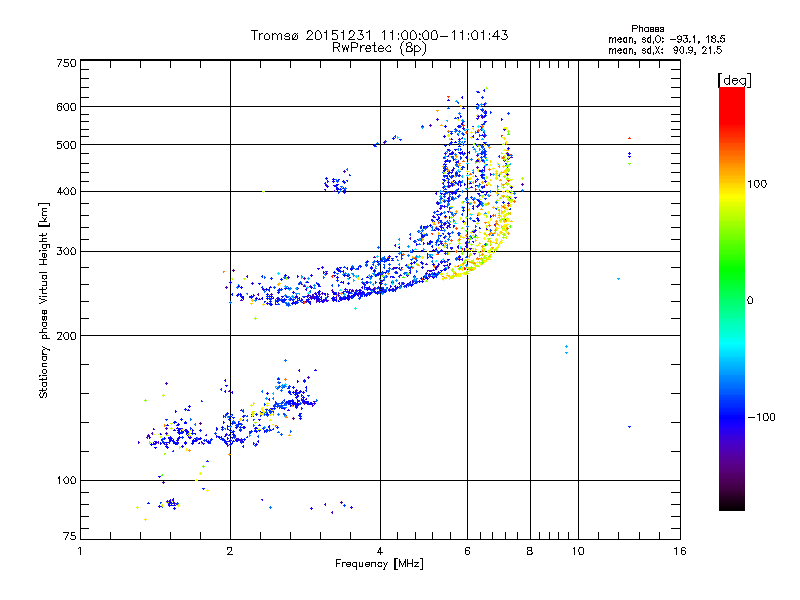800x600 pixels.
Task: Click the isolated echo cluster near 3.3 MHz, 400 km
Action: click(337, 181)
